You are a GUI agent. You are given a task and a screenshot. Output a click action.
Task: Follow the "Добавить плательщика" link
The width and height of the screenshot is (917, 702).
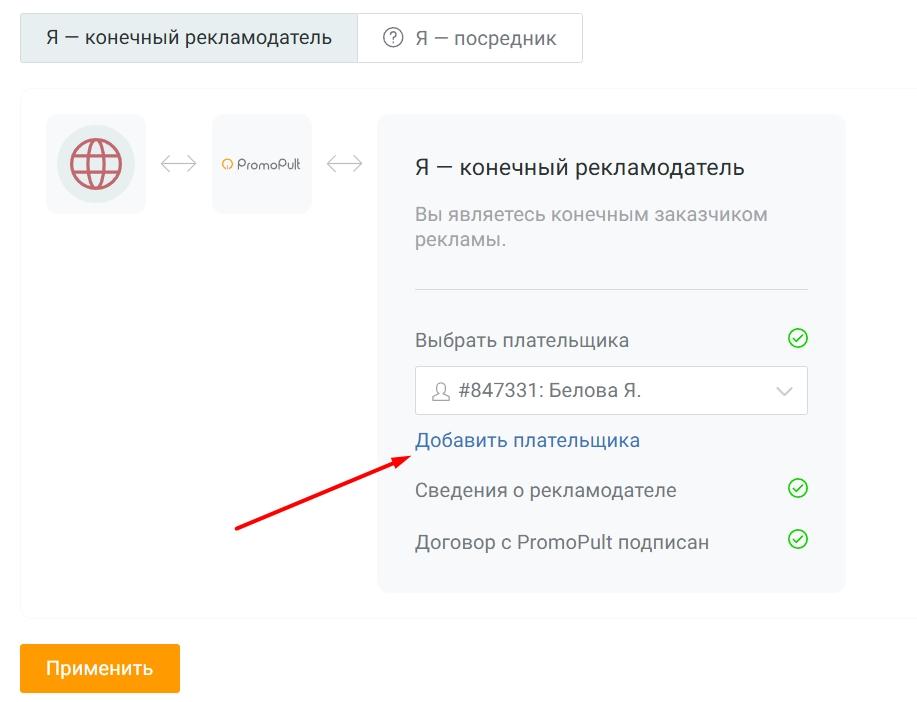pyautogui.click(x=527, y=440)
